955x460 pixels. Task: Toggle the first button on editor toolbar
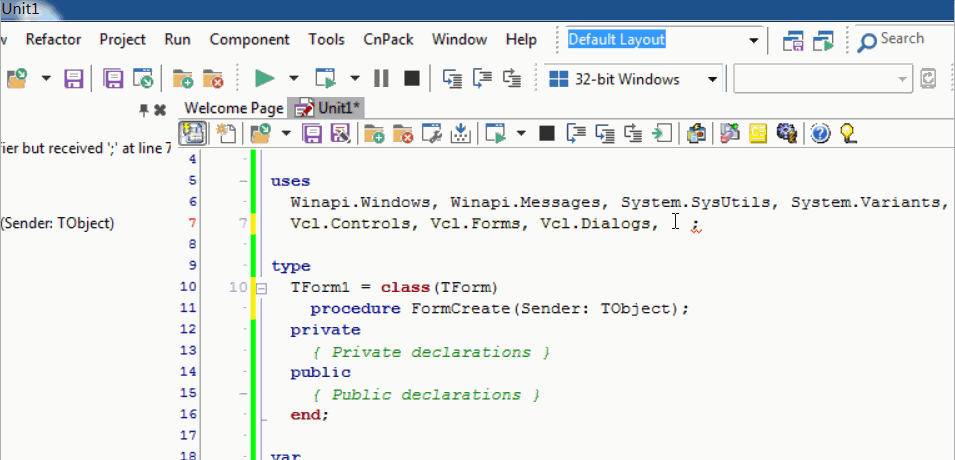pyautogui.click(x=193, y=133)
